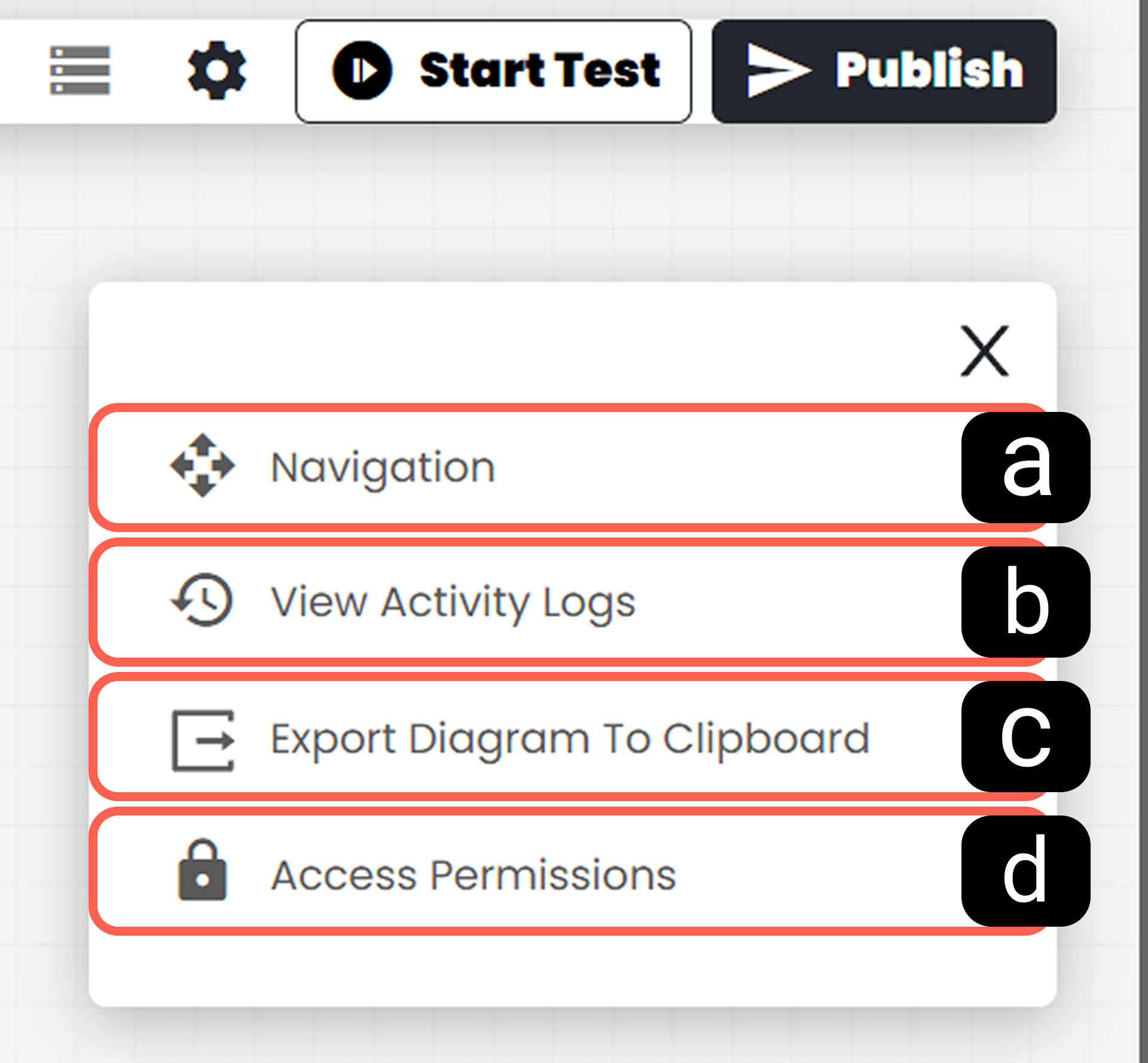Viewport: 1148px width, 1063px height.
Task: Click the Publish paper plane icon
Action: (778, 71)
